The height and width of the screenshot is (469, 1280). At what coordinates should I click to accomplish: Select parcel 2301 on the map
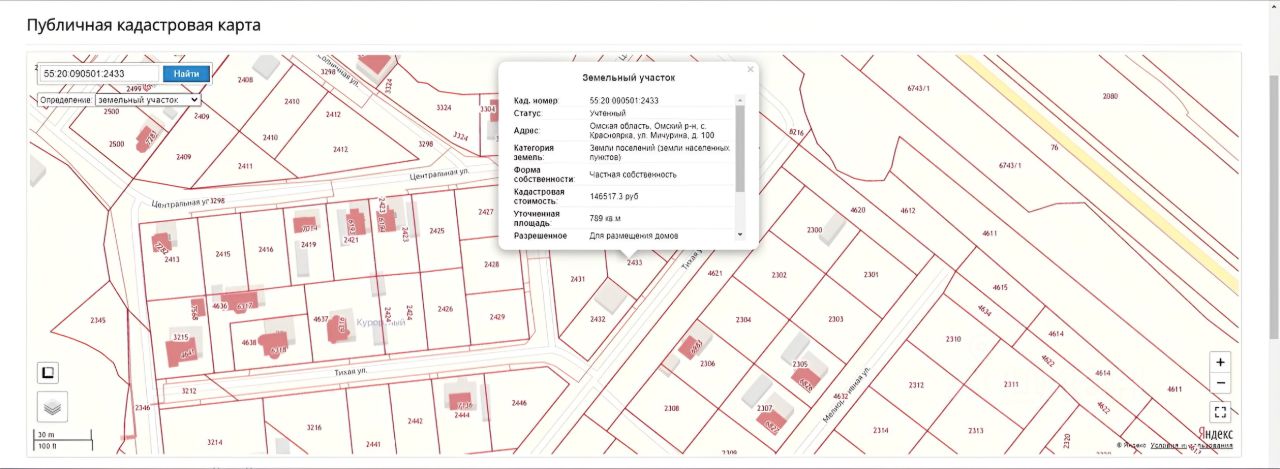[871, 274]
